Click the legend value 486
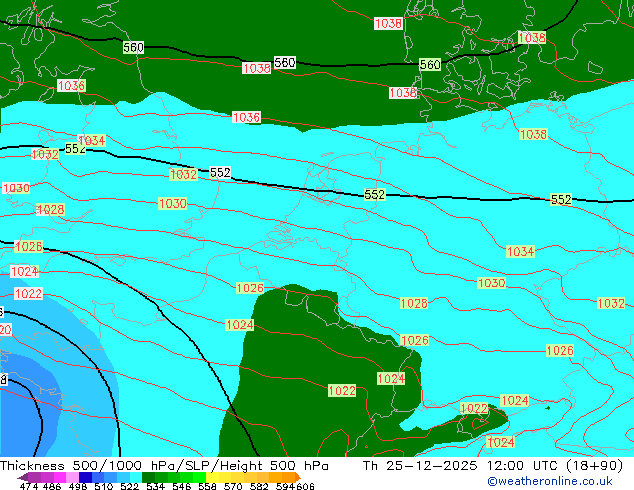 [52, 486]
